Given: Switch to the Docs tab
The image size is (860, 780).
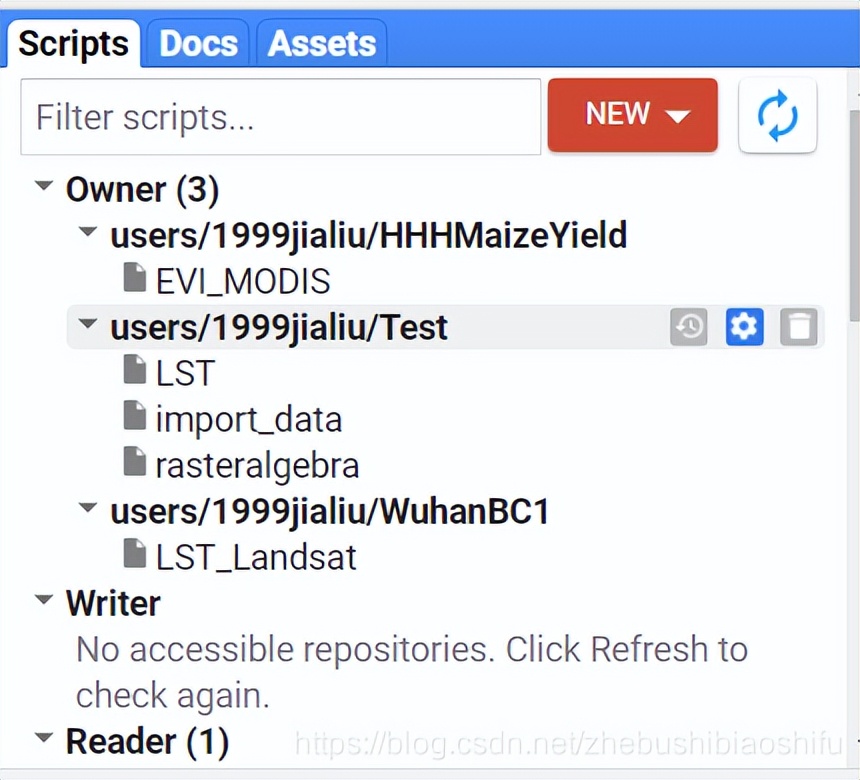Looking at the screenshot, I should pos(198,43).
